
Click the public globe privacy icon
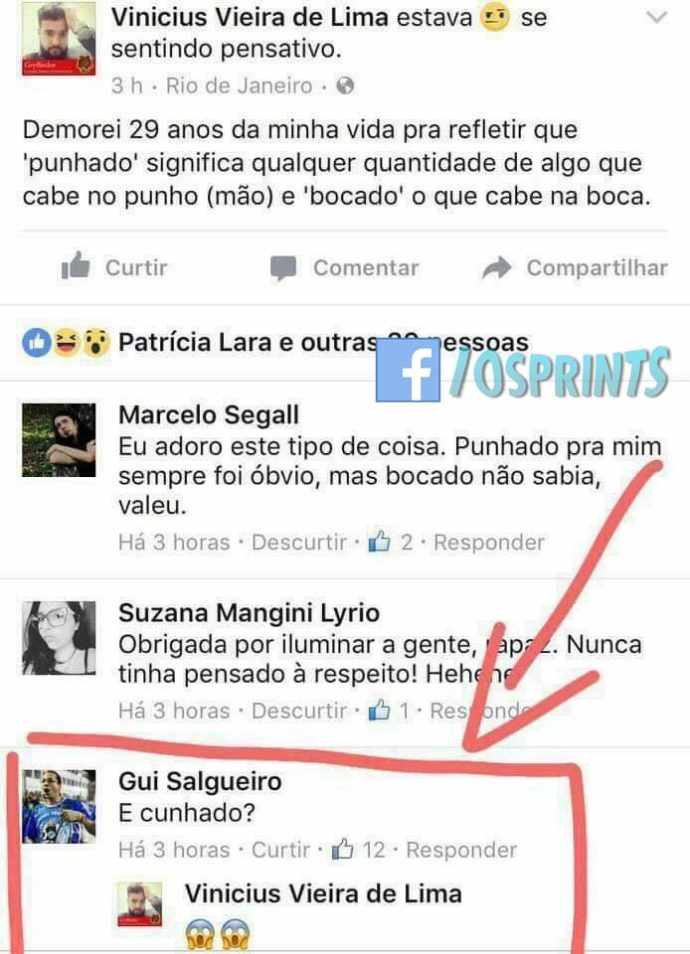coord(345,86)
